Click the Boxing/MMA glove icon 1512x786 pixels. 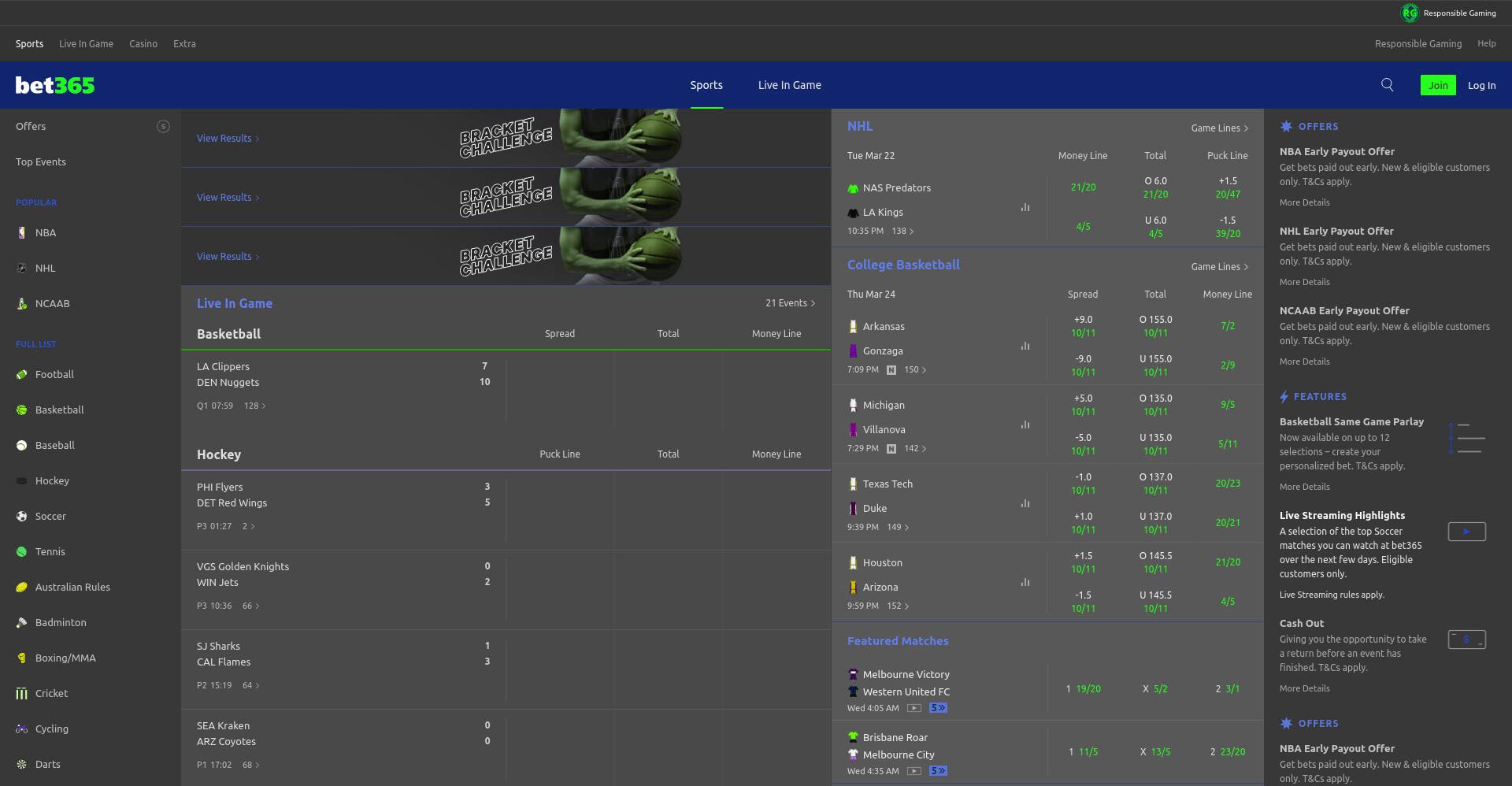[22, 658]
